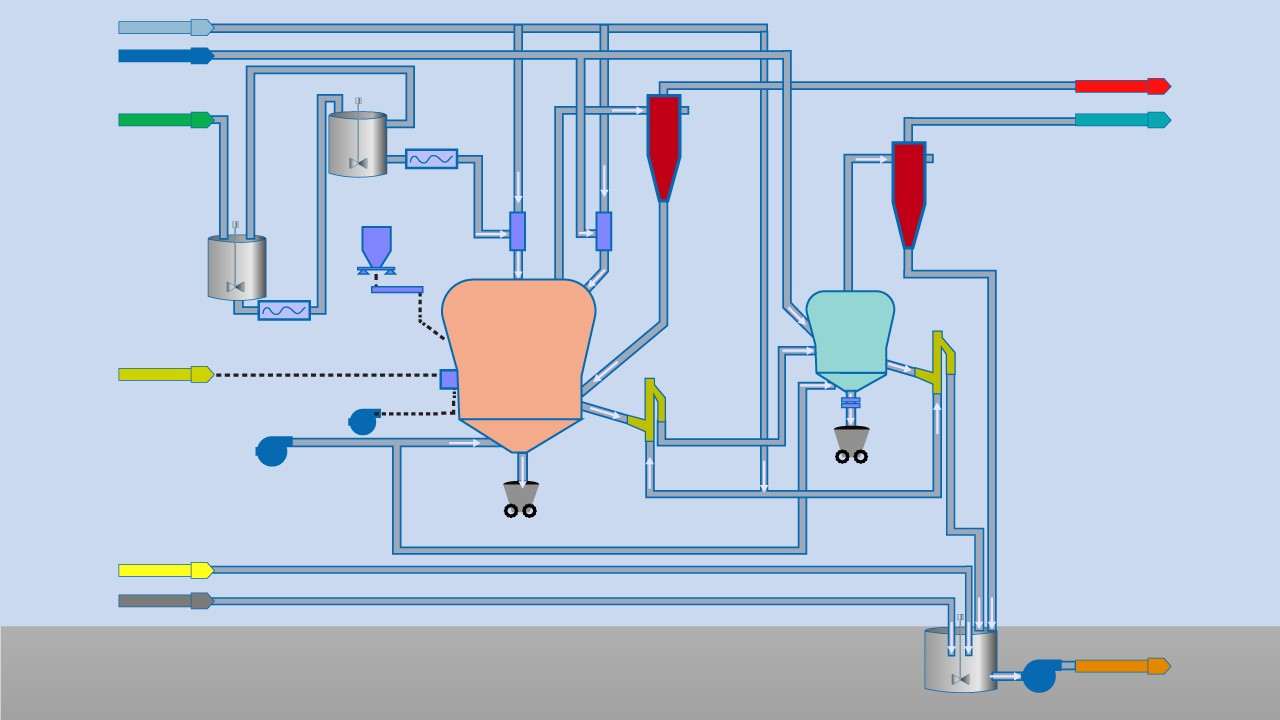
Task: Select the teal outlet arrow
Action: pos(1122,120)
